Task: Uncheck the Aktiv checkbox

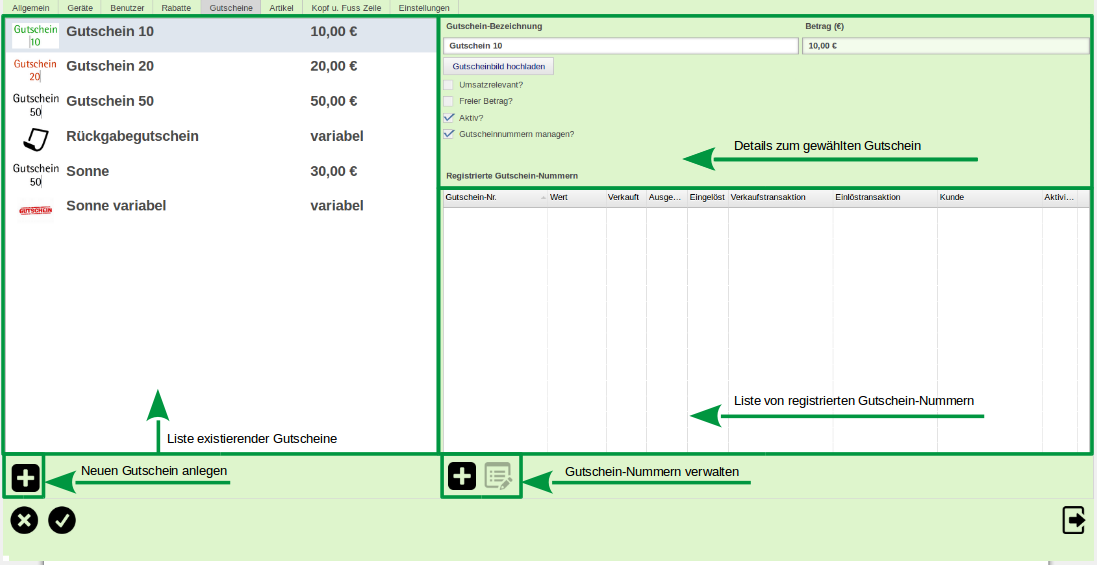Action: [x=449, y=117]
